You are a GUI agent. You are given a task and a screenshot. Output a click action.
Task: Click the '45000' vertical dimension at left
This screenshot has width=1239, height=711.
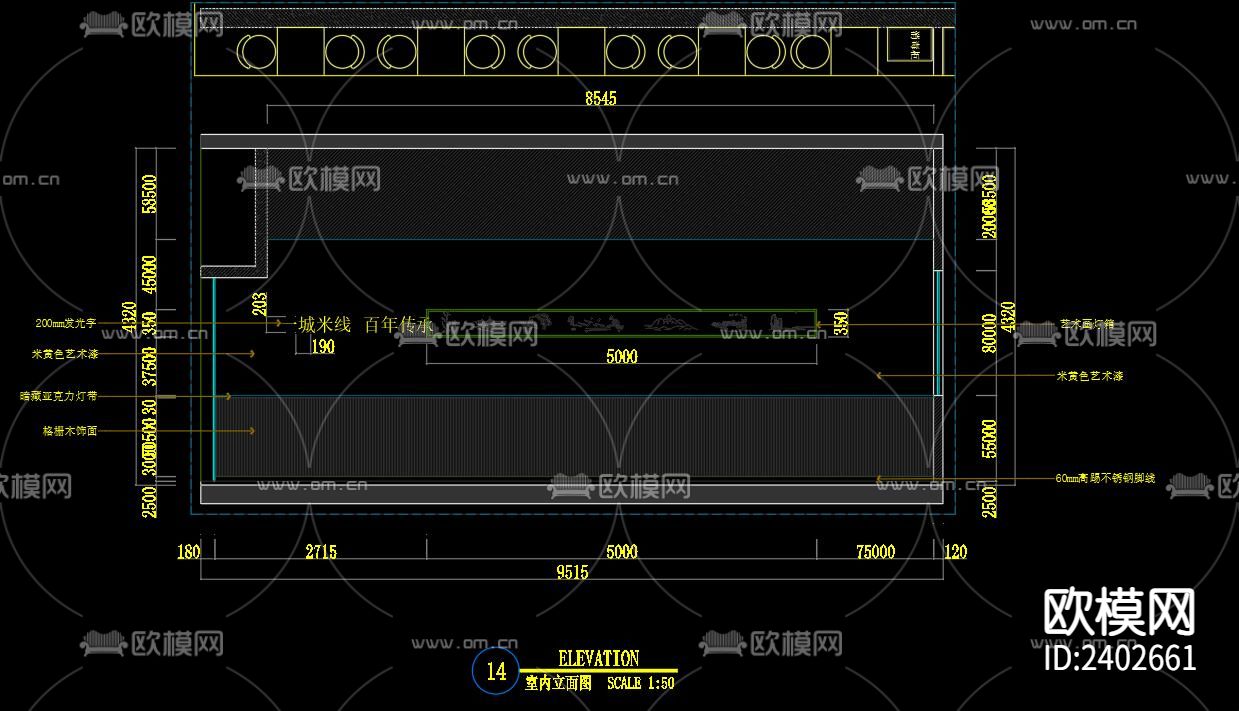(x=149, y=275)
